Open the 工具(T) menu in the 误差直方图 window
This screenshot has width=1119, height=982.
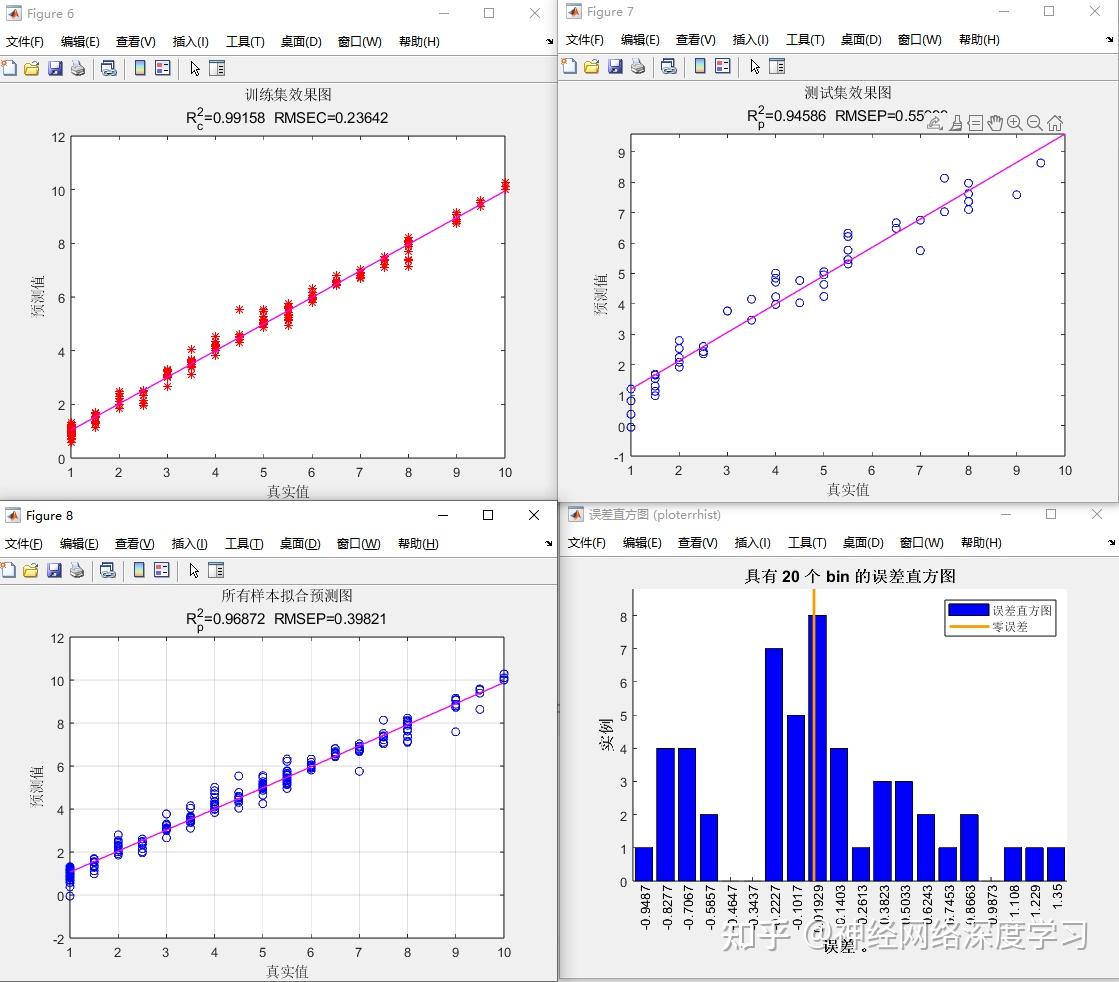pyautogui.click(x=807, y=543)
